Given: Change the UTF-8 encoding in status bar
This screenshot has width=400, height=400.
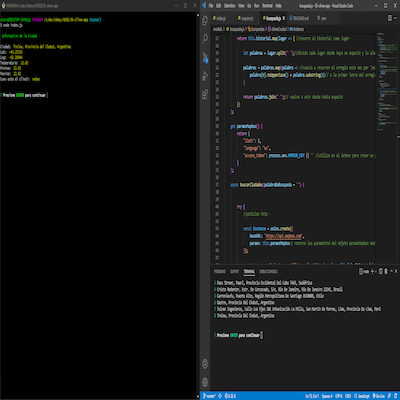Looking at the screenshot, I should [339, 396].
